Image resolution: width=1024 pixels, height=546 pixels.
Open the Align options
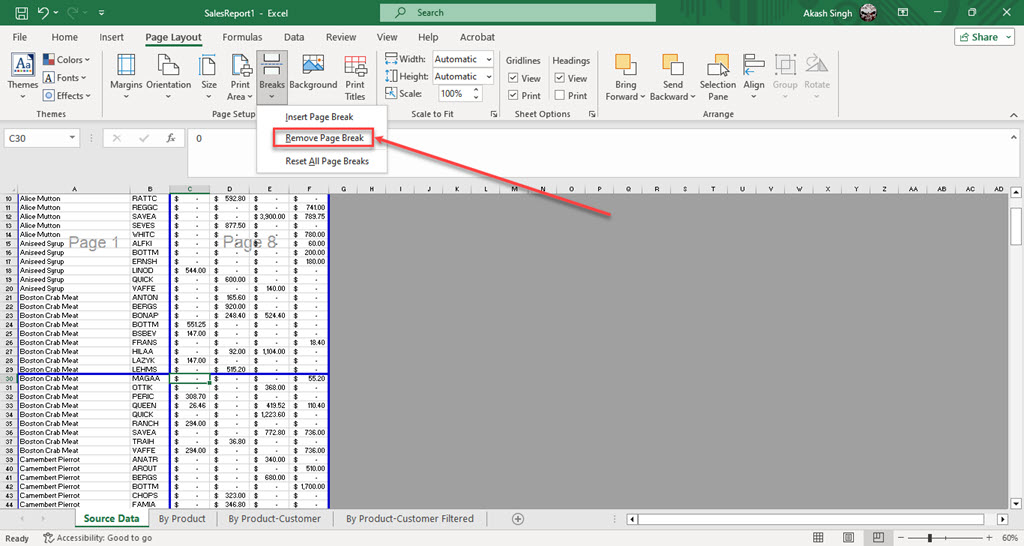(x=754, y=77)
